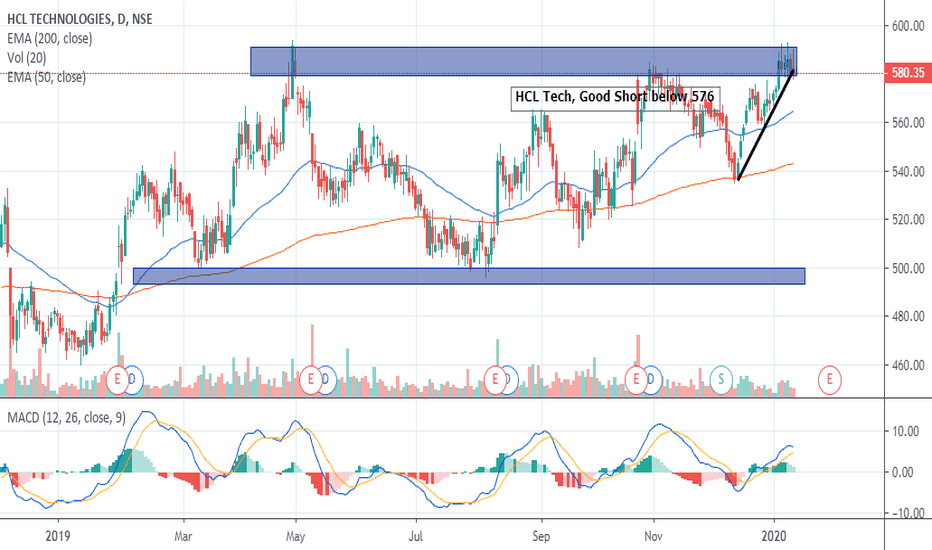Click the 2019 label on the time axis
The image size is (932, 550).
pyautogui.click(x=58, y=536)
